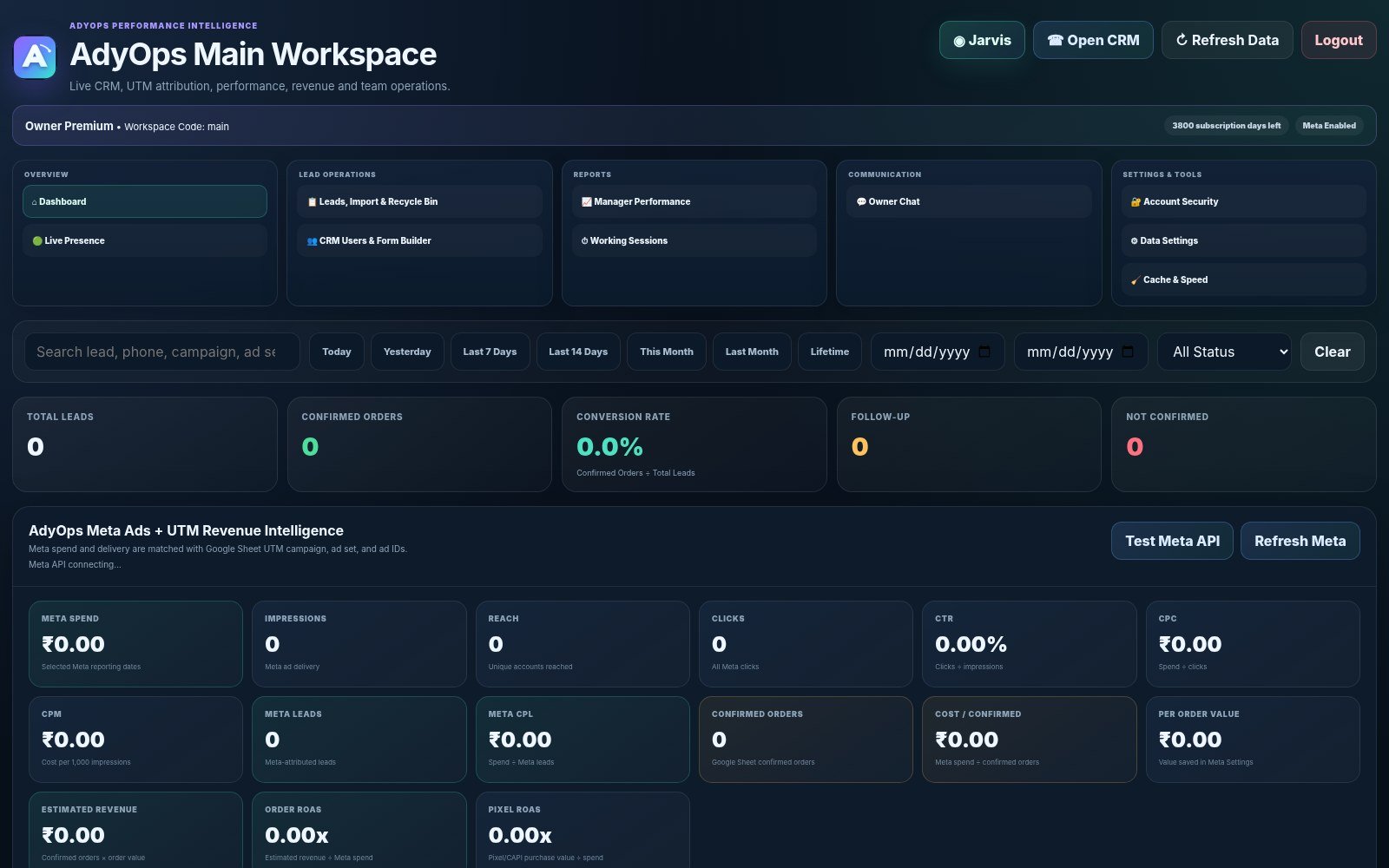Open Account Security settings

pyautogui.click(x=1243, y=201)
